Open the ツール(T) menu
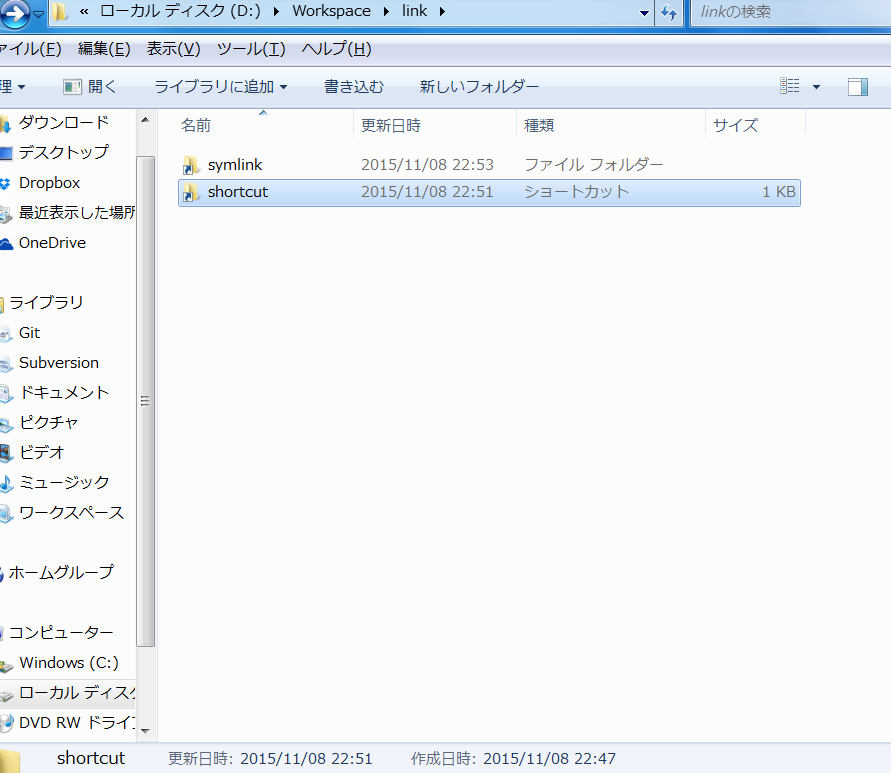891x773 pixels. click(250, 49)
